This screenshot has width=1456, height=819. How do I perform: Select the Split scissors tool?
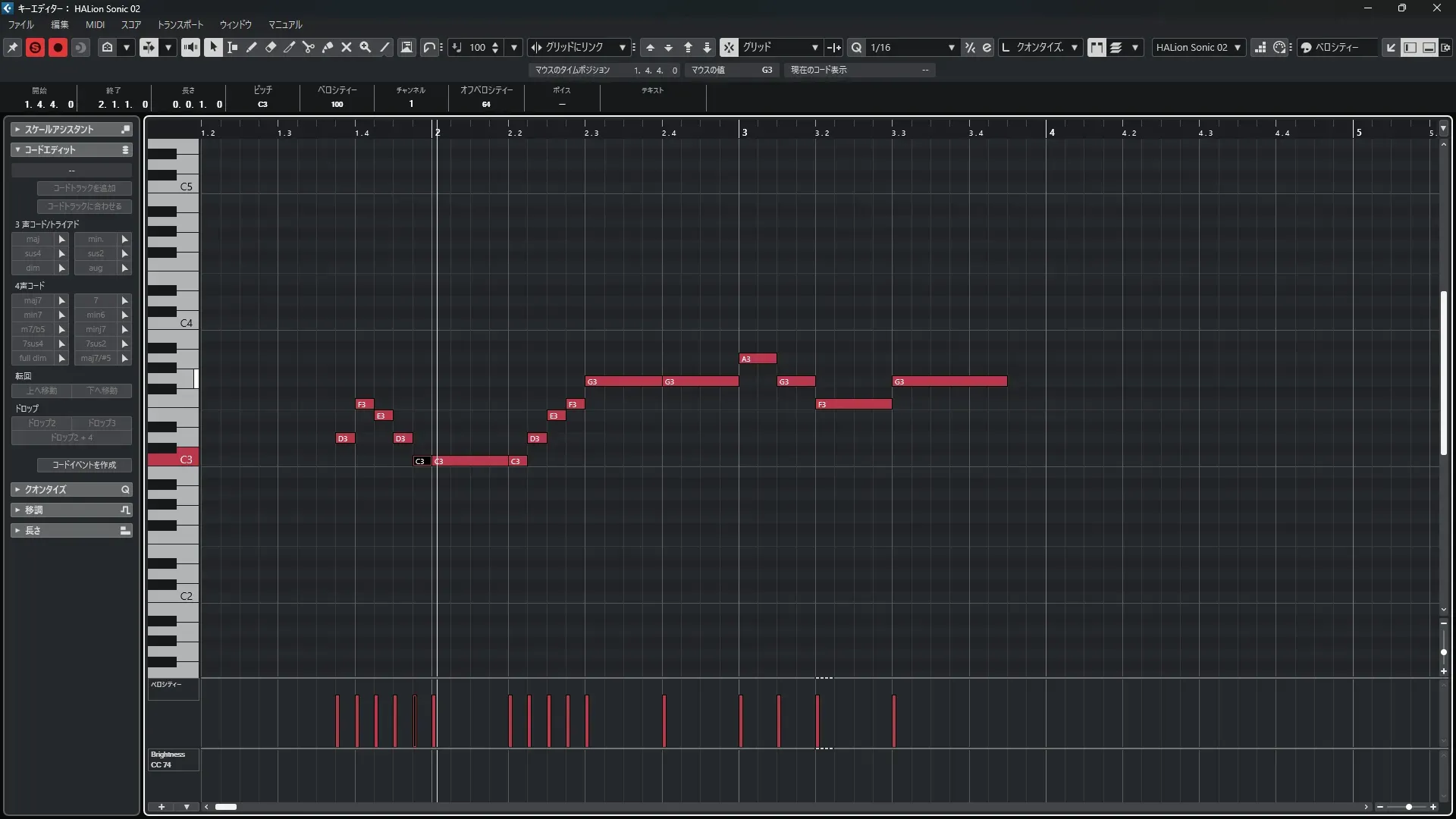tap(309, 47)
